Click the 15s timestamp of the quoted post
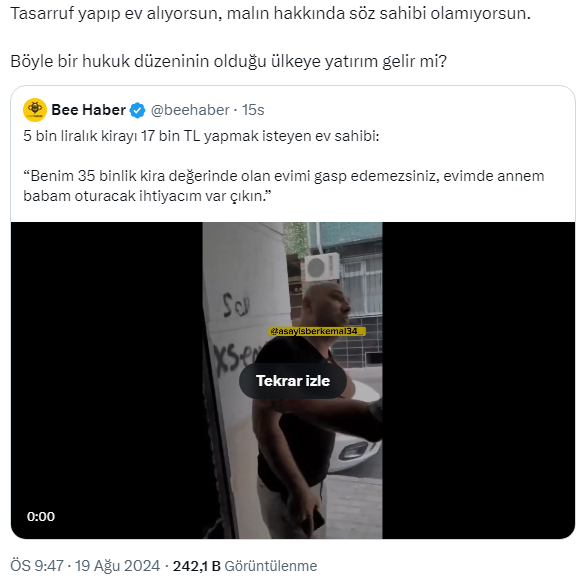 tap(253, 110)
